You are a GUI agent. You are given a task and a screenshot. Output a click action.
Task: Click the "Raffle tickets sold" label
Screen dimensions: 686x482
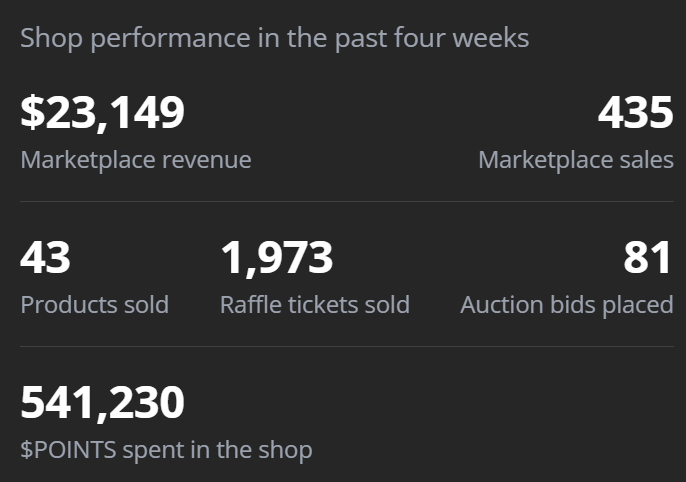tap(315, 305)
